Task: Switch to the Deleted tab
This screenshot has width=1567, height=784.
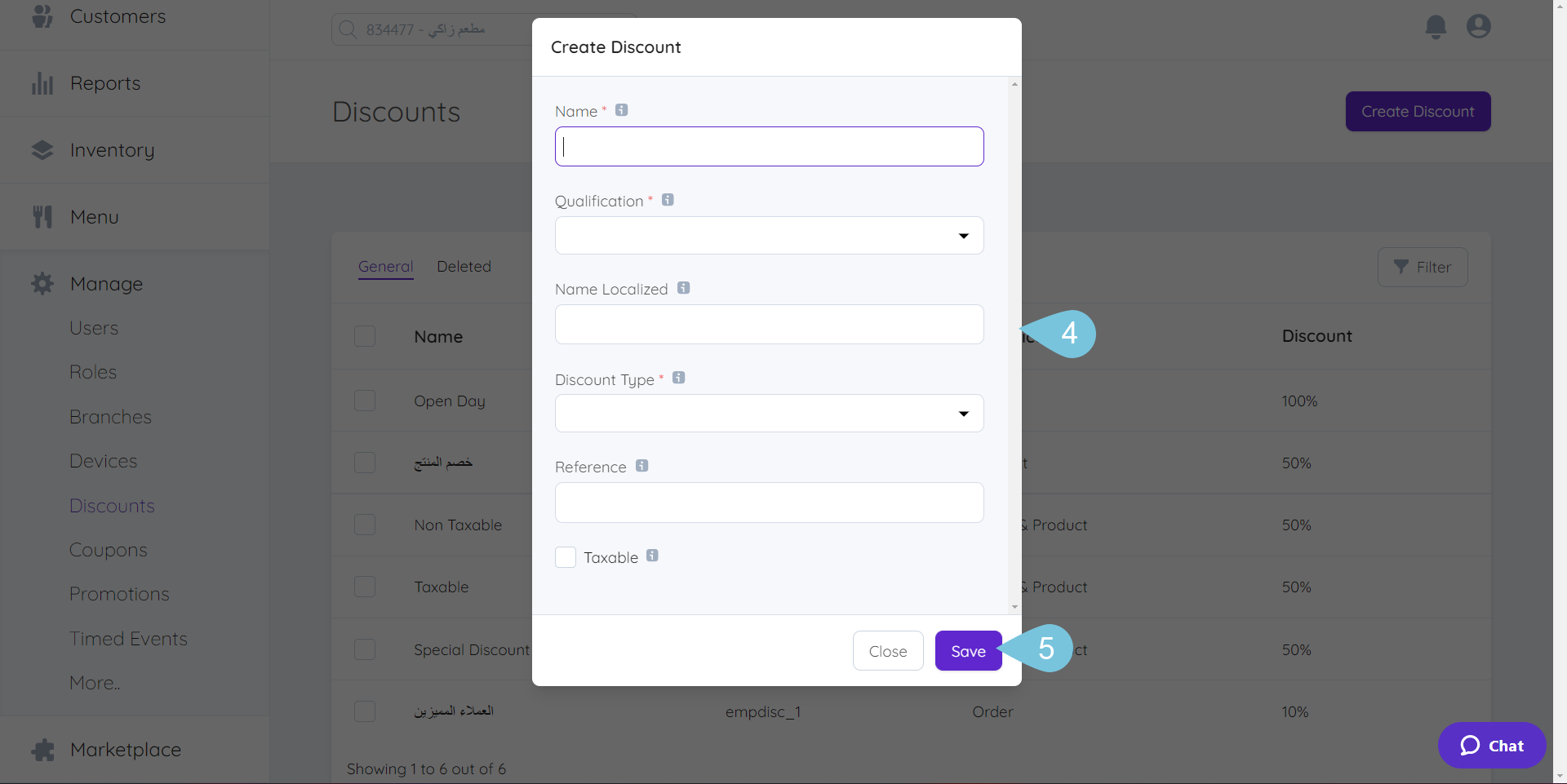Action: tap(464, 267)
